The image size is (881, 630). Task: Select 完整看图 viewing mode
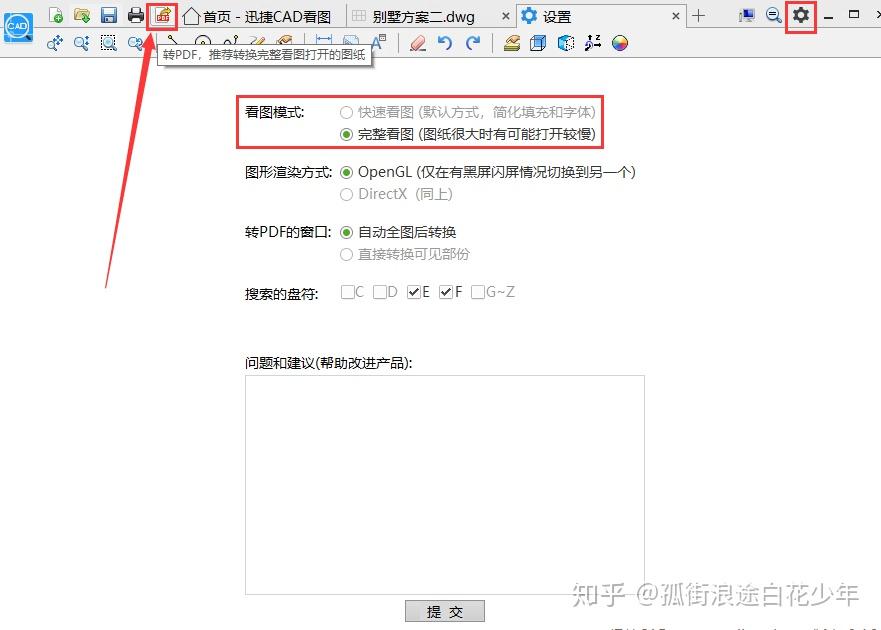[346, 134]
